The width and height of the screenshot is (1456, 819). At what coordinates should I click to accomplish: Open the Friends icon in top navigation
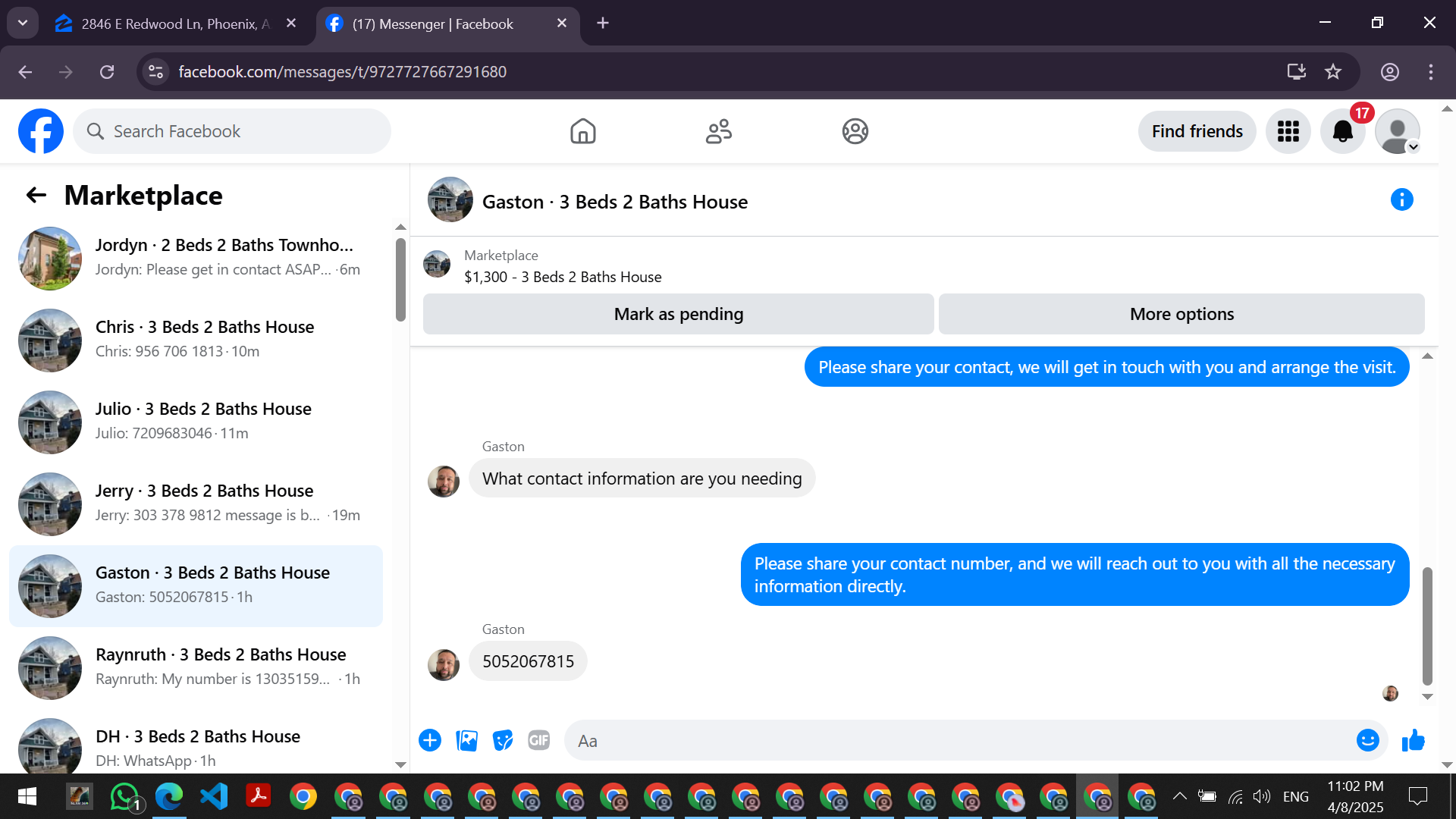pyautogui.click(x=718, y=131)
